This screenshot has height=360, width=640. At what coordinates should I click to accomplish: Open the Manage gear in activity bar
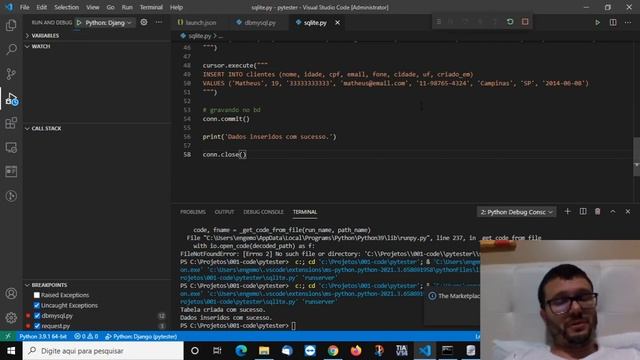(11, 318)
